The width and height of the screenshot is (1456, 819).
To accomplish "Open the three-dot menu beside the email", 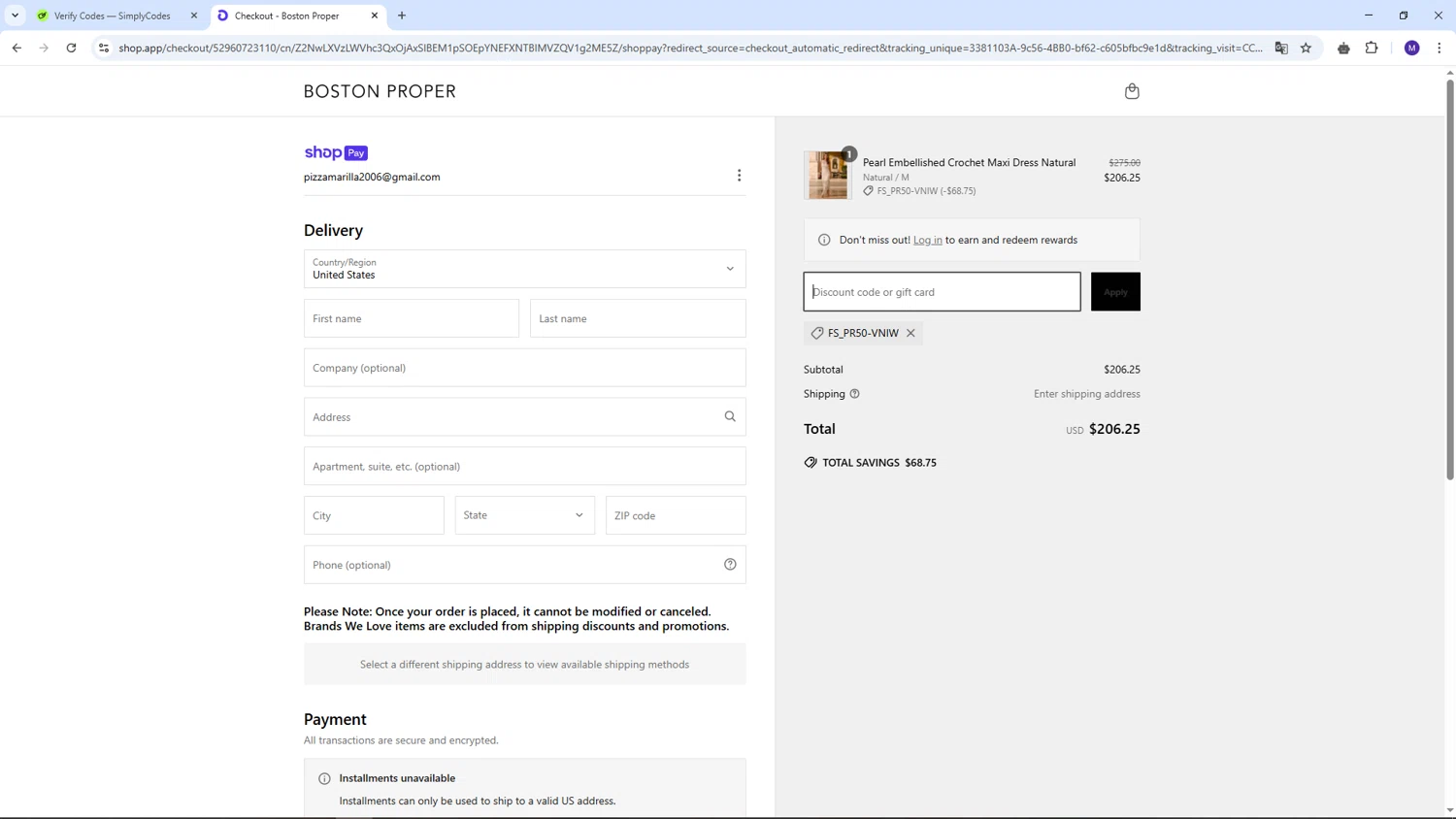I will 739,176.
